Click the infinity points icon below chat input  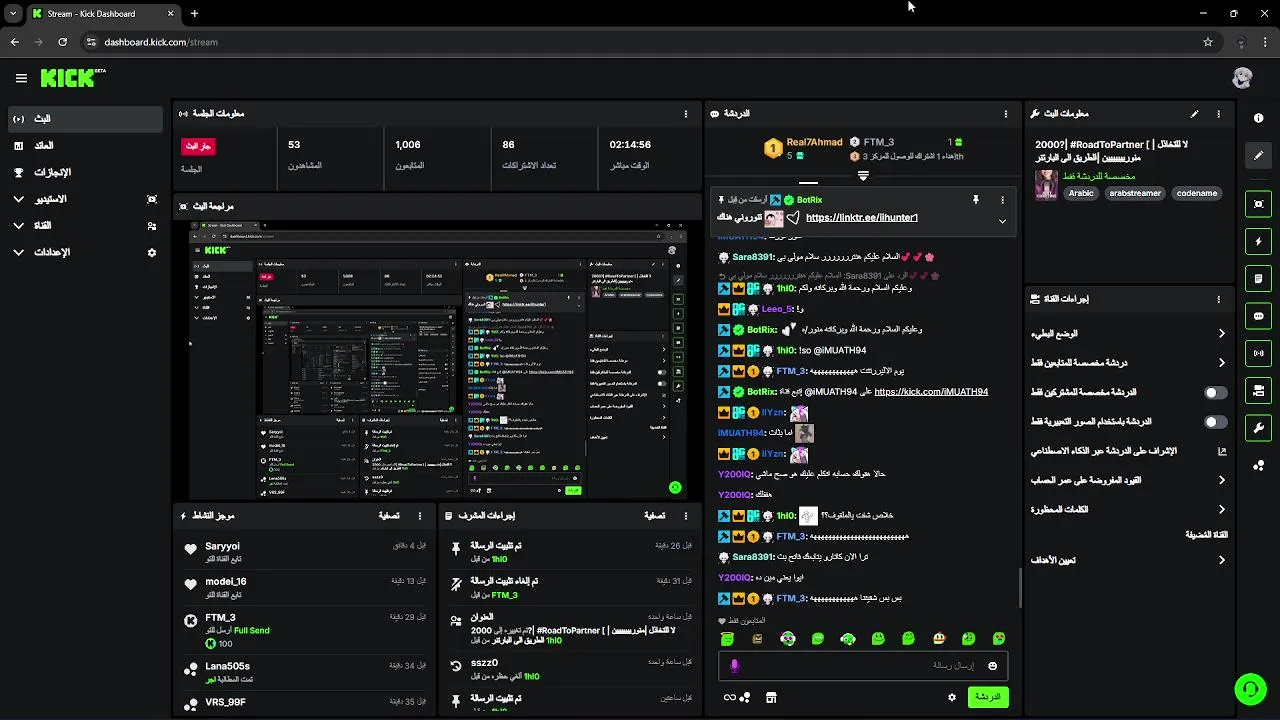point(737,697)
